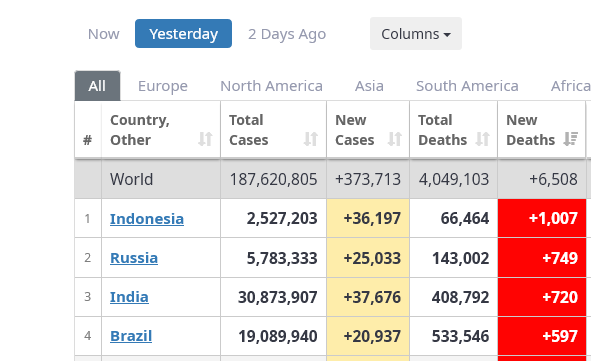The image size is (591, 361).
Task: Select world total cases 187,620,805
Action: (274, 179)
